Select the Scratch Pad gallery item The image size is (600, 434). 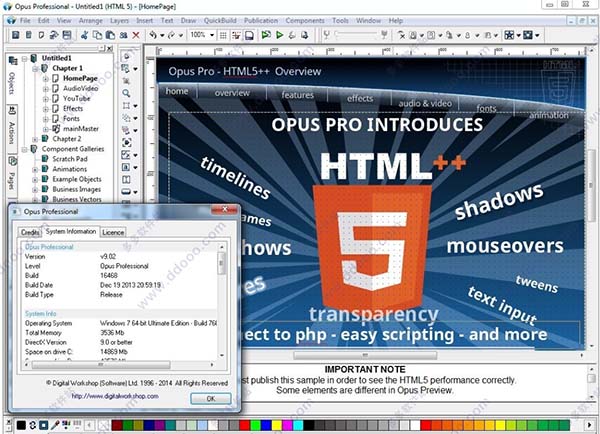(70, 159)
